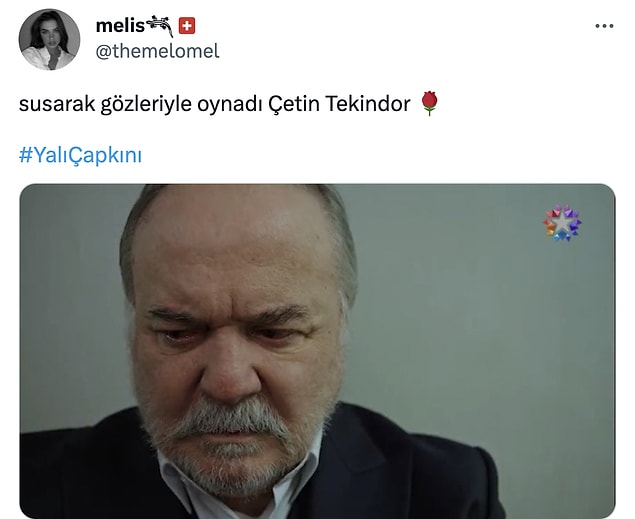Click the word oynadı in the tweet
This screenshot has height=519, width=635.
tap(229, 104)
